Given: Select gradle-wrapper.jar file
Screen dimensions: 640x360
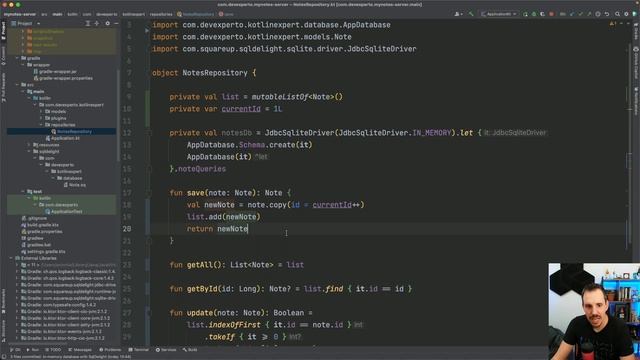Looking at the screenshot, I should tap(58, 71).
